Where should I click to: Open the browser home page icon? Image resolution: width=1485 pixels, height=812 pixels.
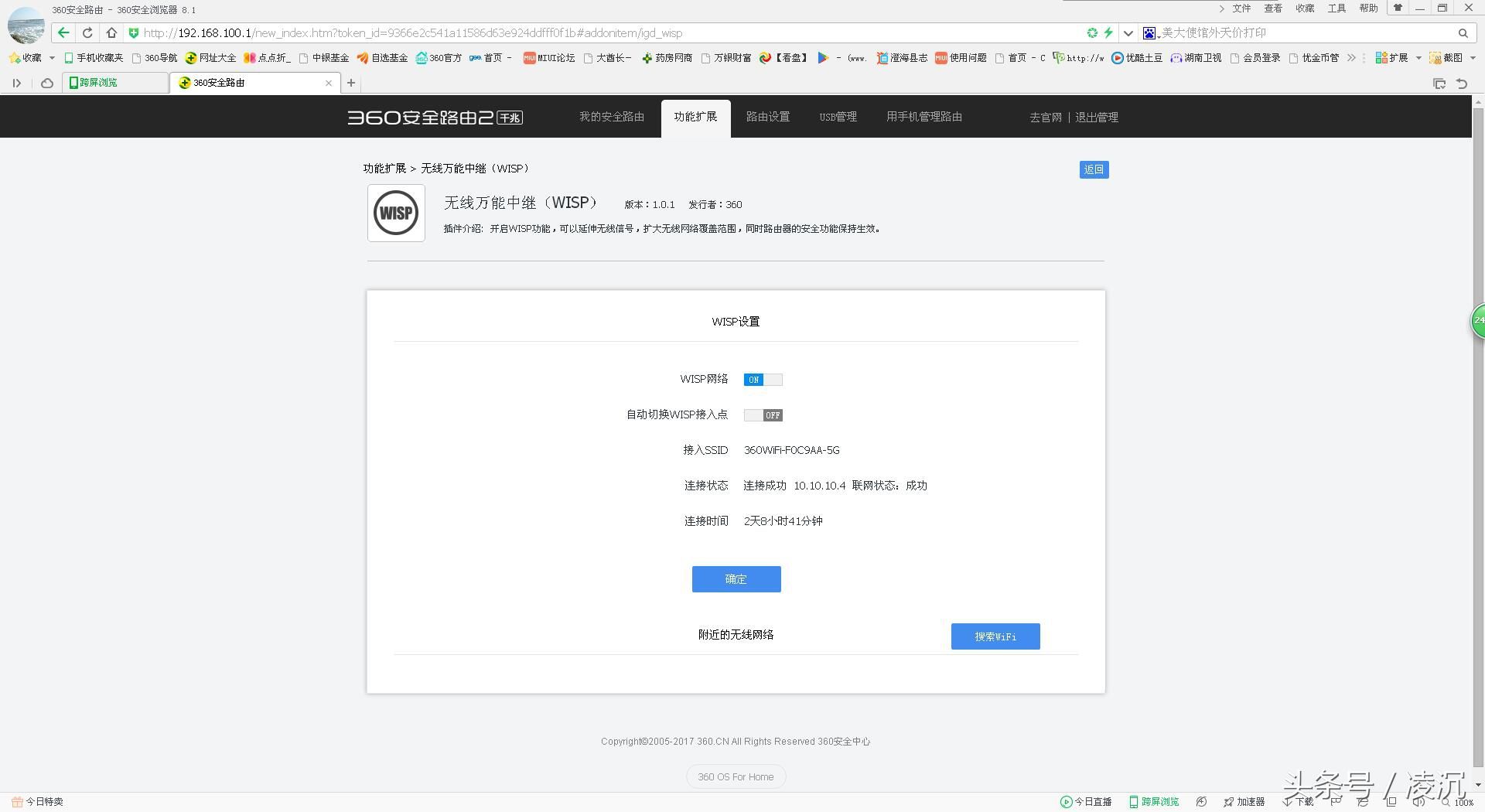111,32
